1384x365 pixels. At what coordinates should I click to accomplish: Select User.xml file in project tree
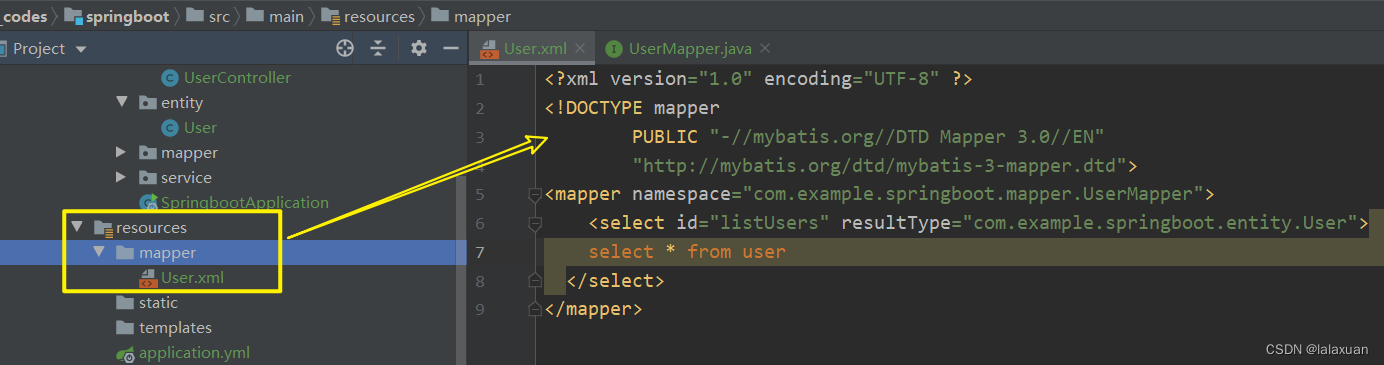point(192,277)
